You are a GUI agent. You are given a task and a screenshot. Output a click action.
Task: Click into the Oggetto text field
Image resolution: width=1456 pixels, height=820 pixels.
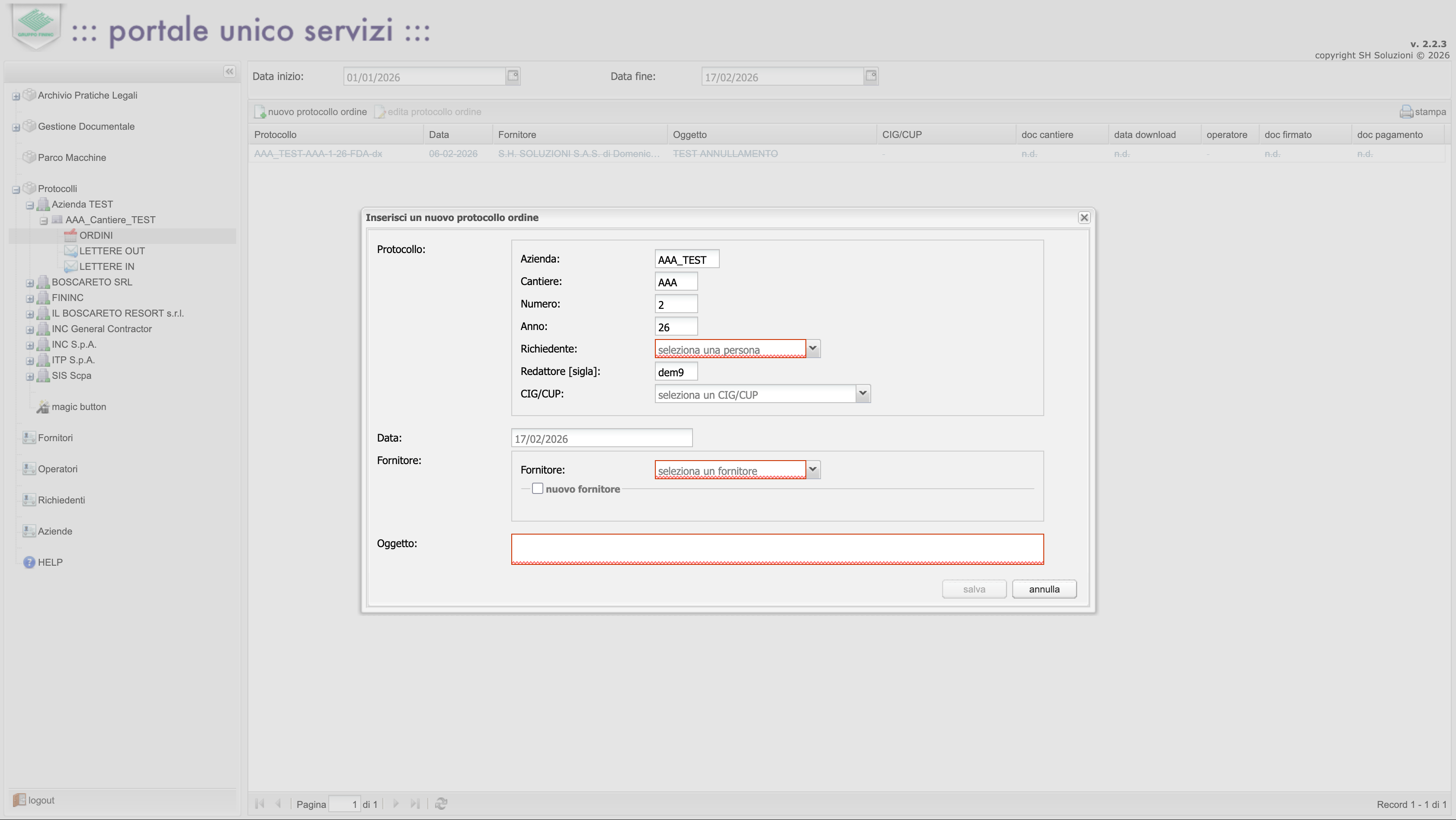coord(777,549)
